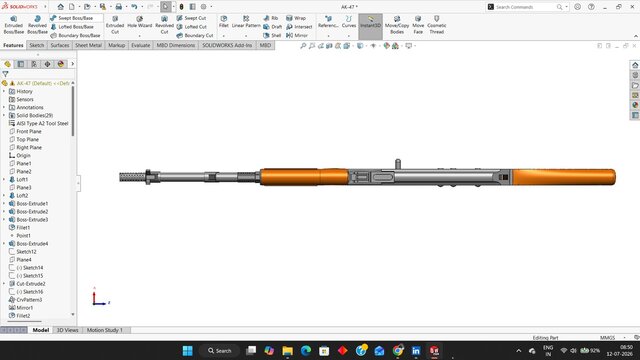Screen dimensions: 640x360
Task: Open the dropdown arrow under Hole Wizard
Action: click(x=140, y=36)
